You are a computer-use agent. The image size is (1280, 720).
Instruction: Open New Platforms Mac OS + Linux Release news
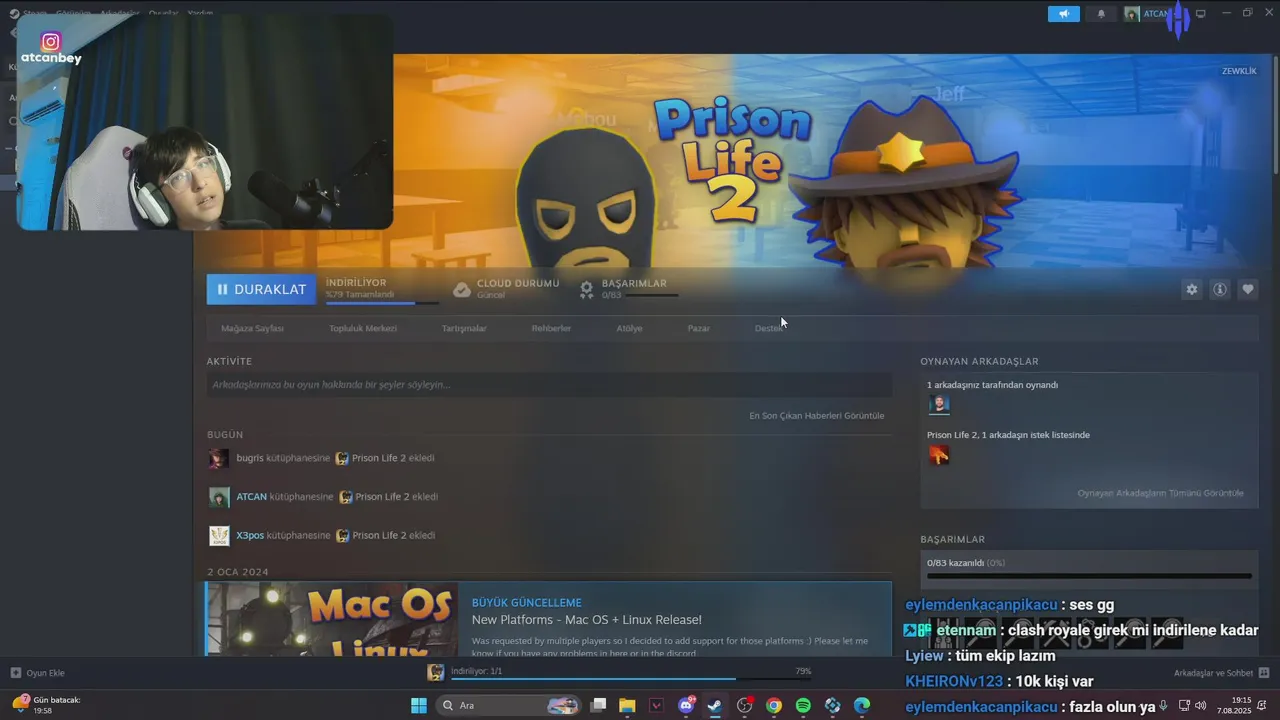(x=587, y=620)
